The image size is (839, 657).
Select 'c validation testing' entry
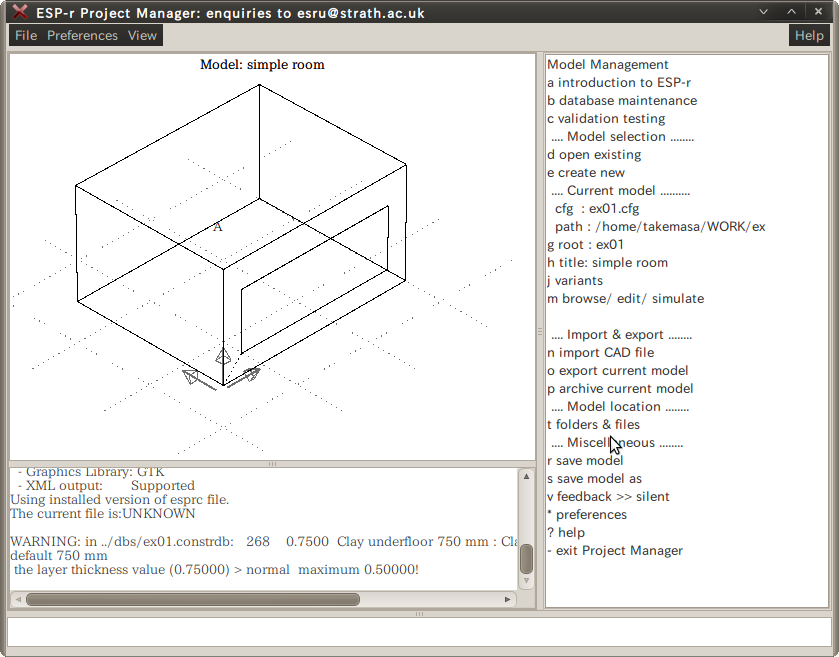point(606,119)
